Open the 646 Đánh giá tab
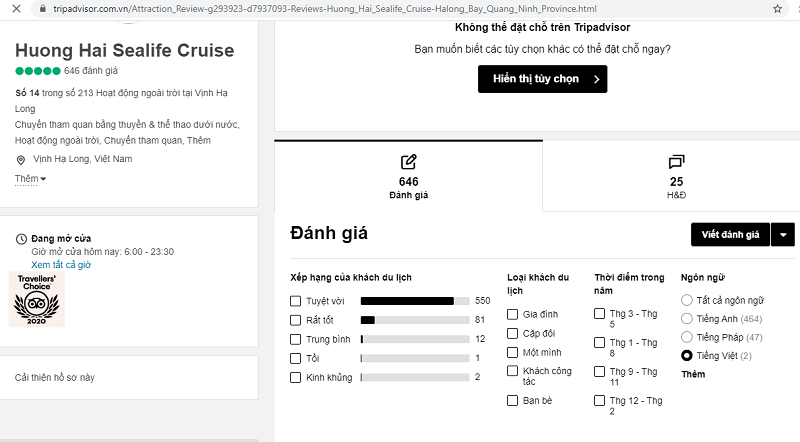This screenshot has height=442, width=800. [408, 176]
